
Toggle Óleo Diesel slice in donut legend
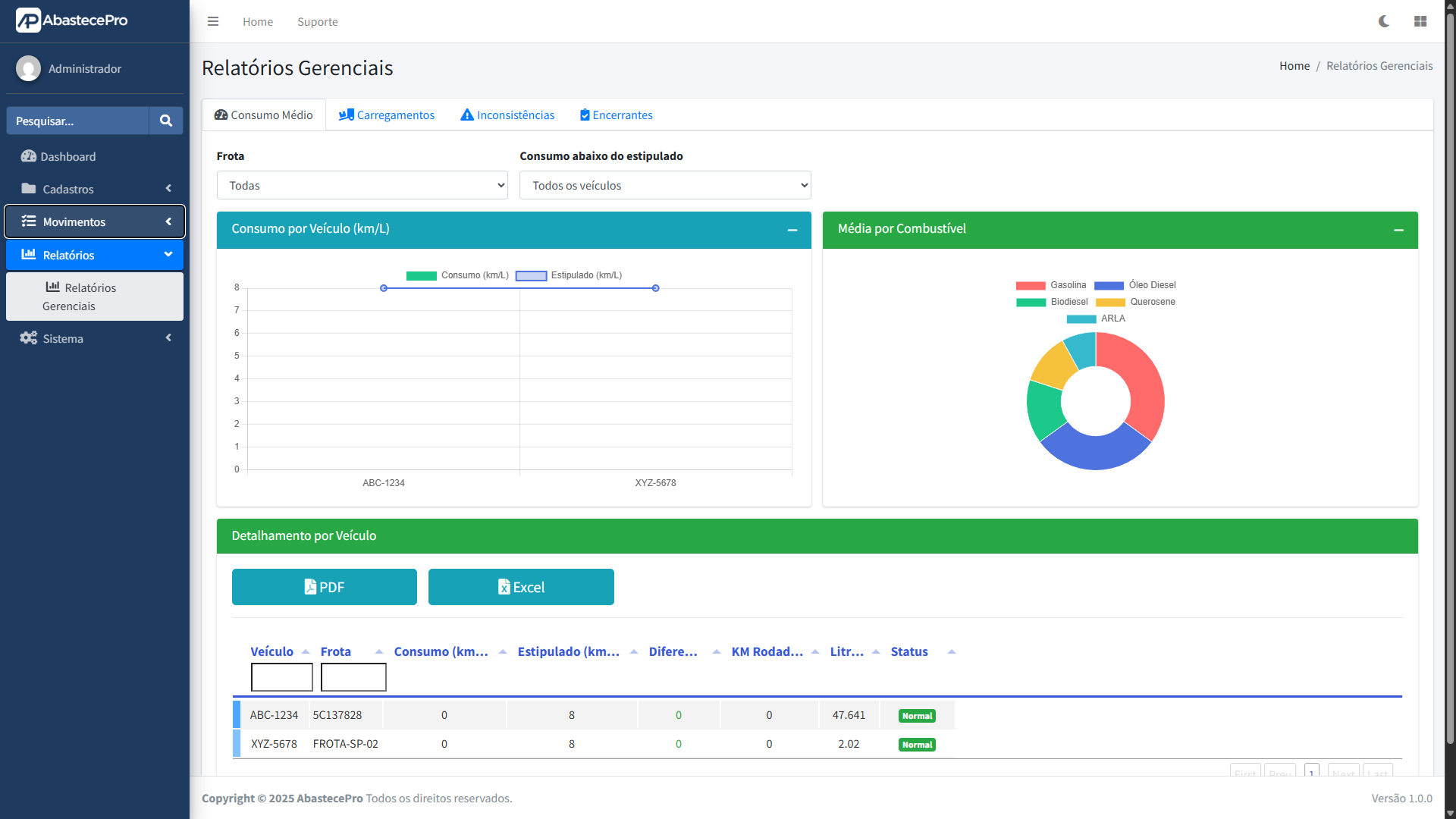point(1135,285)
